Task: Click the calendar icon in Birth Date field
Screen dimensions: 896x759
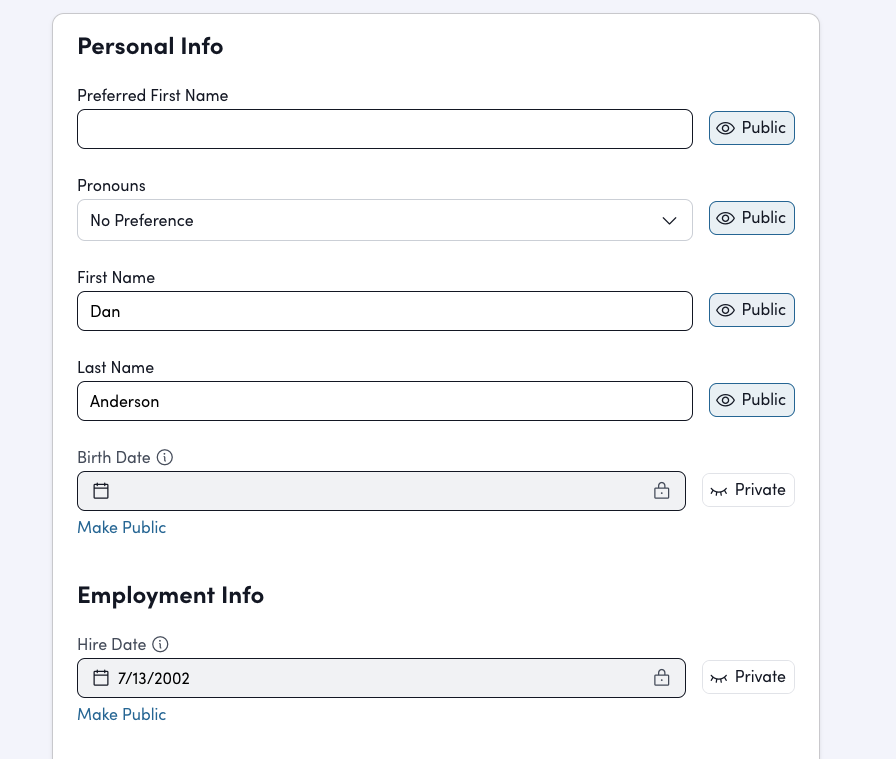Action: tap(101, 491)
